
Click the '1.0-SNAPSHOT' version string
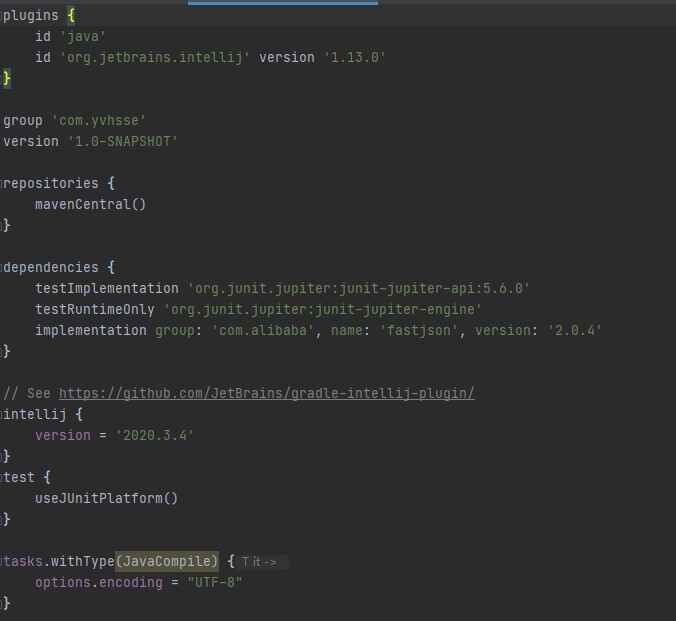pyautogui.click(x=122, y=141)
